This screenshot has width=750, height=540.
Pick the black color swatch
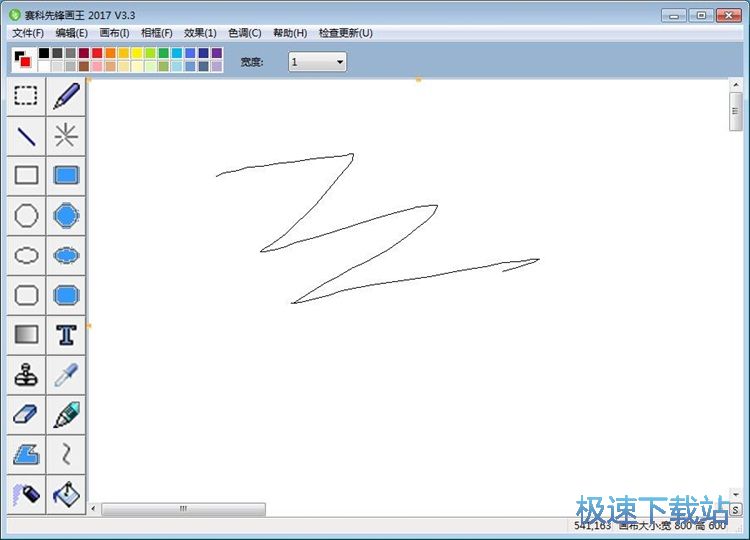click(44, 53)
